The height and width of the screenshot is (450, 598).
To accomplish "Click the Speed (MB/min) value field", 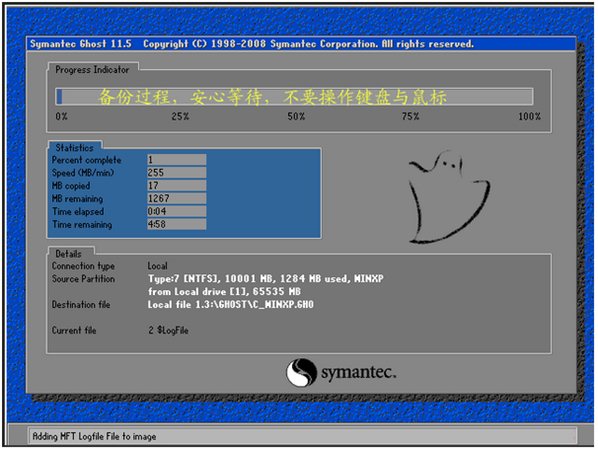I will click(177, 172).
